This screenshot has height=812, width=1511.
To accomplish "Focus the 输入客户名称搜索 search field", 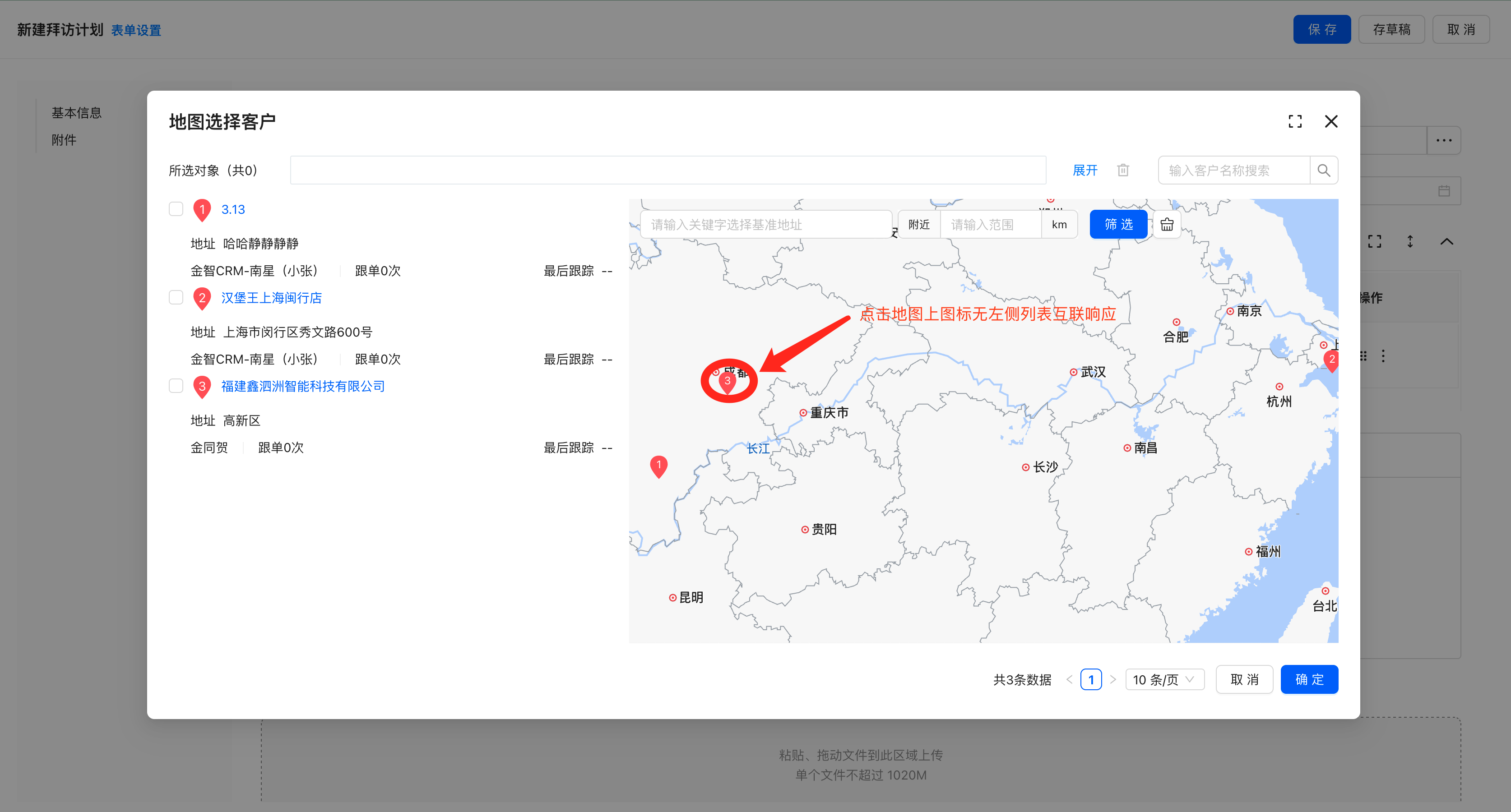I will (x=1233, y=170).
